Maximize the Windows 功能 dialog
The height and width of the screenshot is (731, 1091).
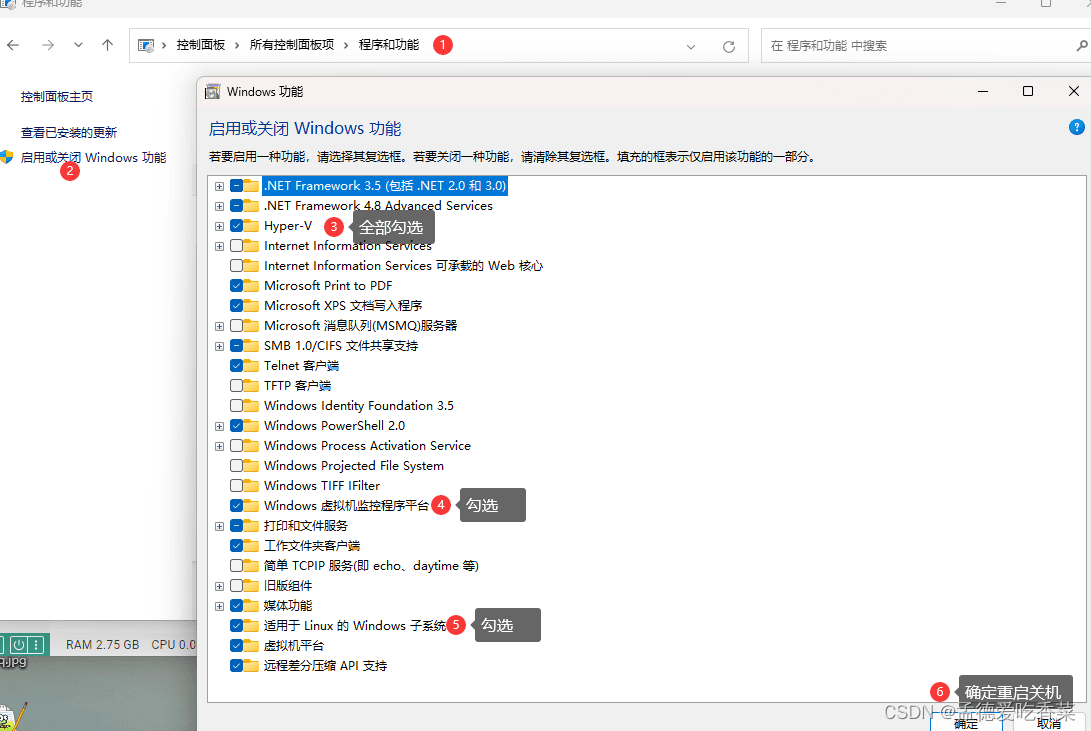click(x=1028, y=91)
